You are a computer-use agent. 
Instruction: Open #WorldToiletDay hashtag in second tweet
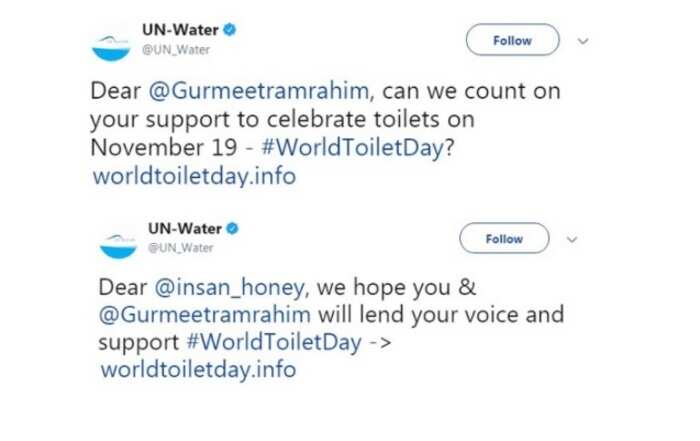(x=274, y=342)
